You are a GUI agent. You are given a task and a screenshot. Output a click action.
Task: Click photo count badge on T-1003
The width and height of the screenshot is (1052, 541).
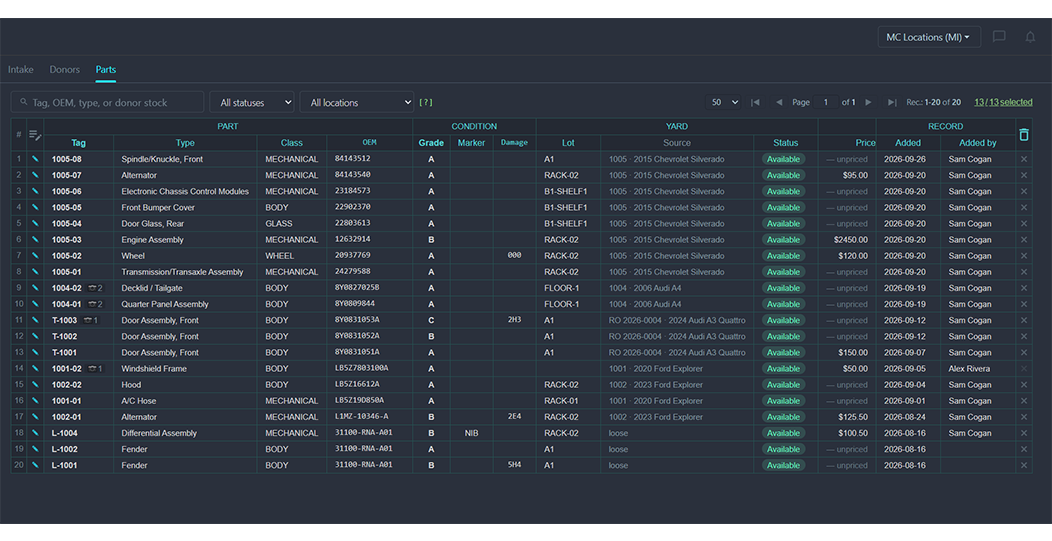click(91, 320)
